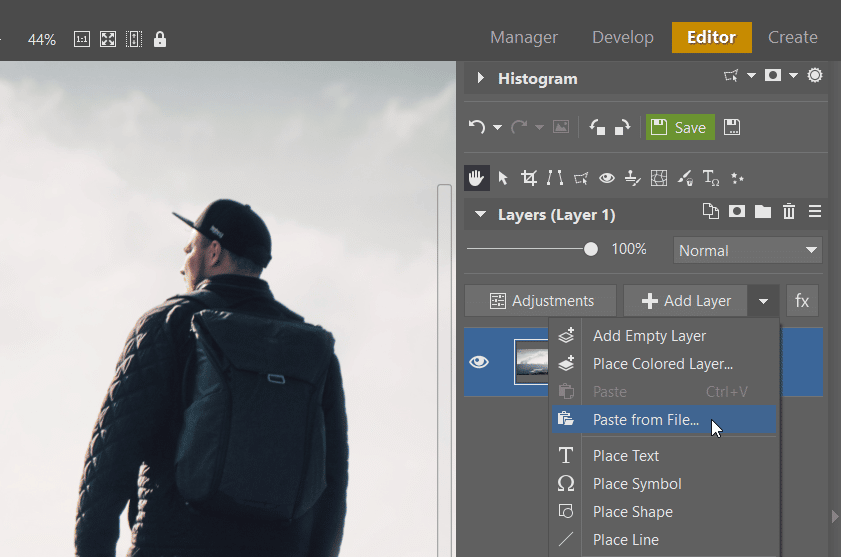Click the side panel collapse arrow

(x=835, y=516)
